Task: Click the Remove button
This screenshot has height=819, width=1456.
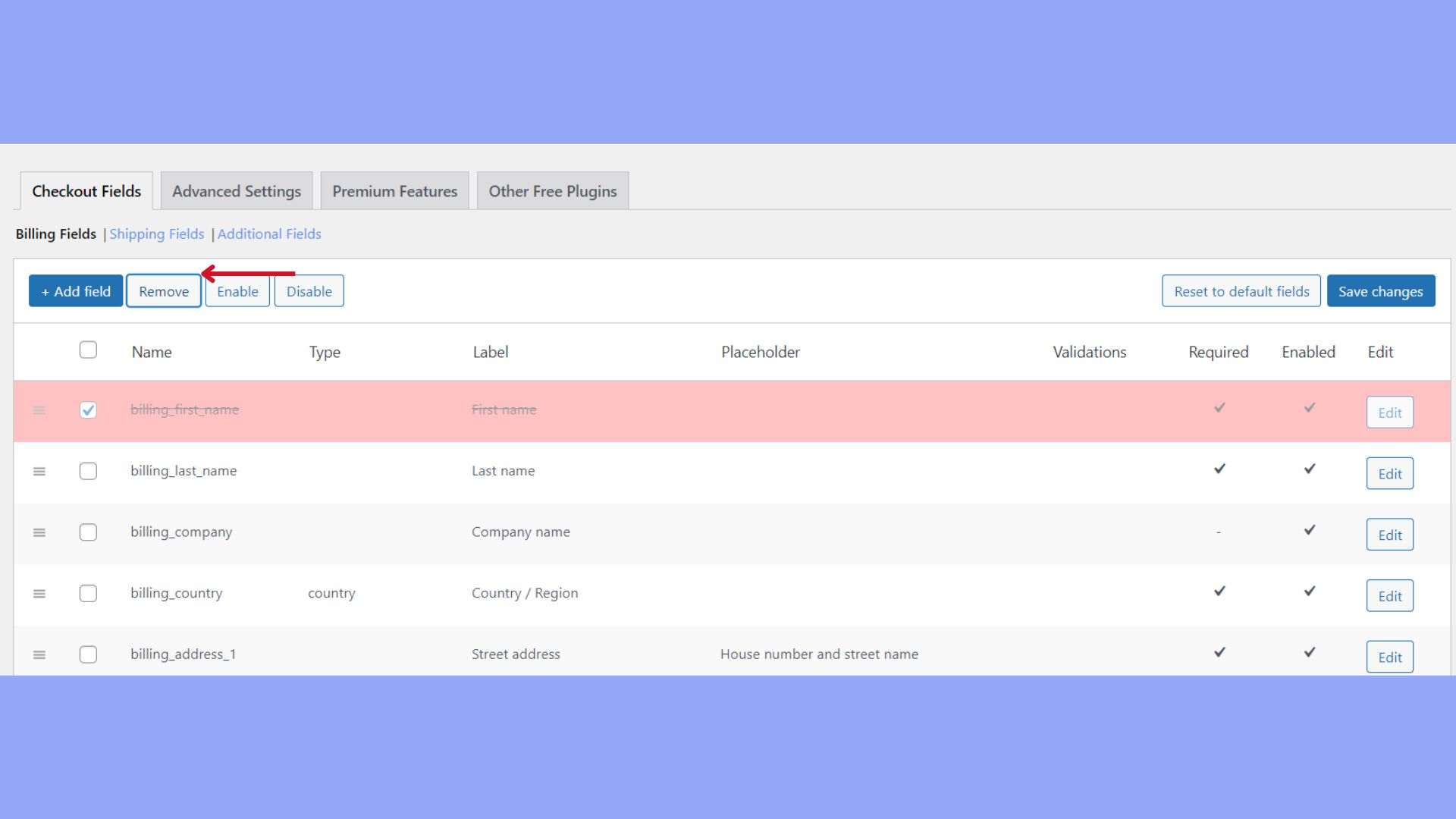Action: pos(164,290)
